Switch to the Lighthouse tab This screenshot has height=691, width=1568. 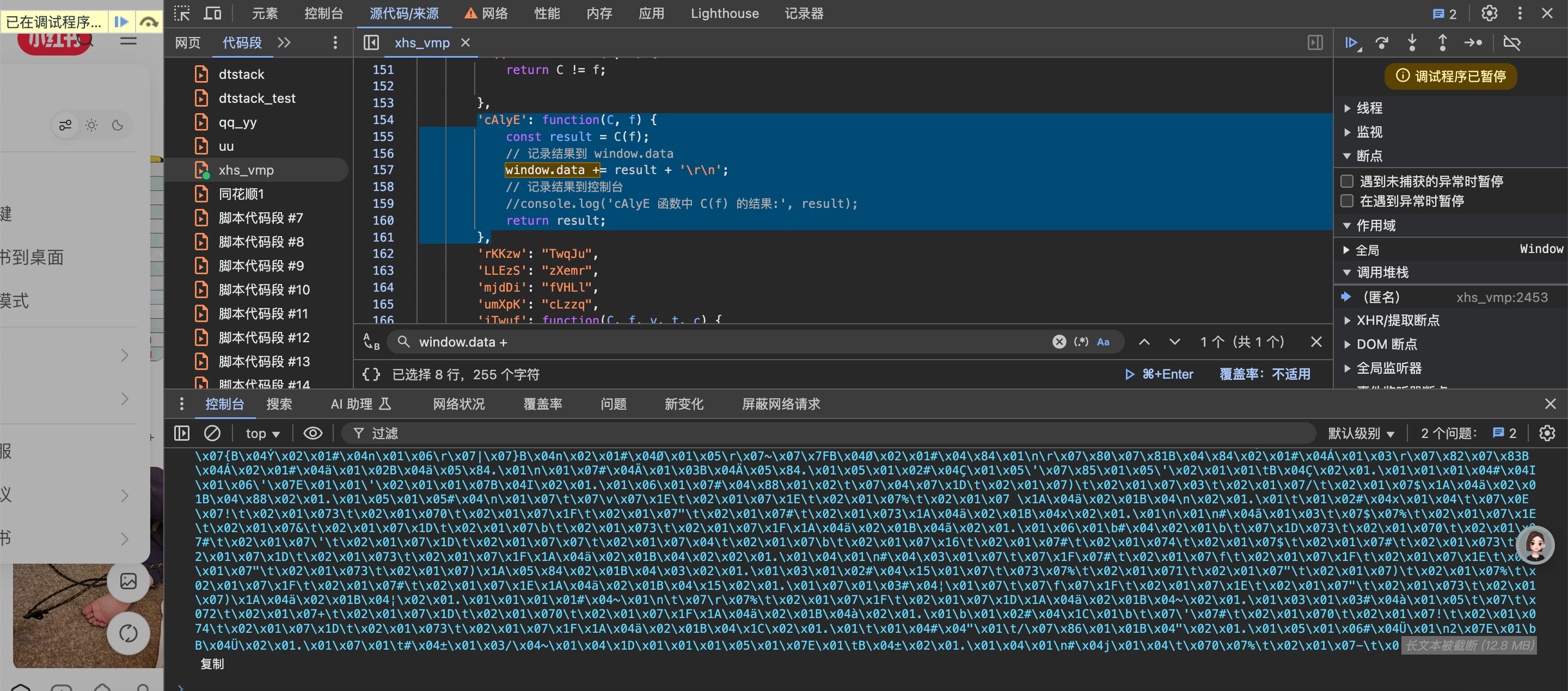pos(724,14)
